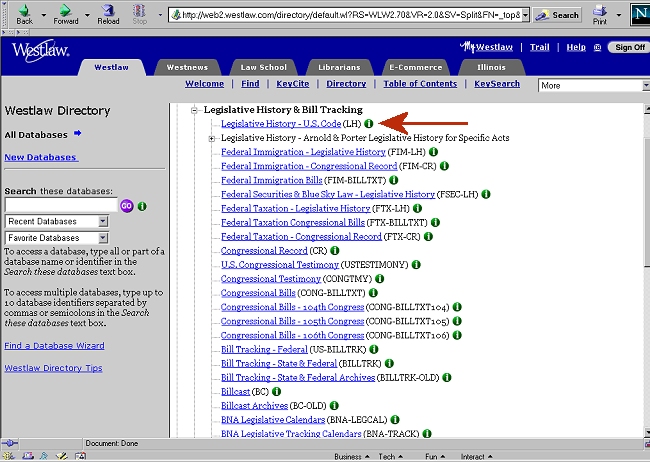Open the KeyCite menu link
This screenshot has height=462, width=650.
tap(293, 84)
